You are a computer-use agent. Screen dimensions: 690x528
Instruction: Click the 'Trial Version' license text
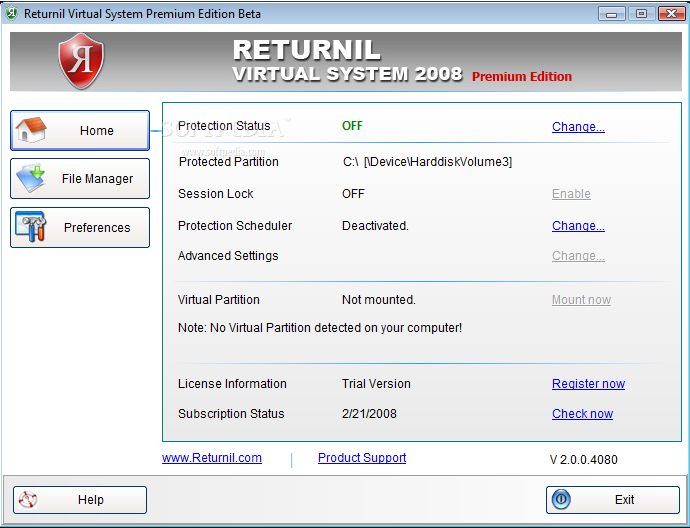pyautogui.click(x=376, y=384)
